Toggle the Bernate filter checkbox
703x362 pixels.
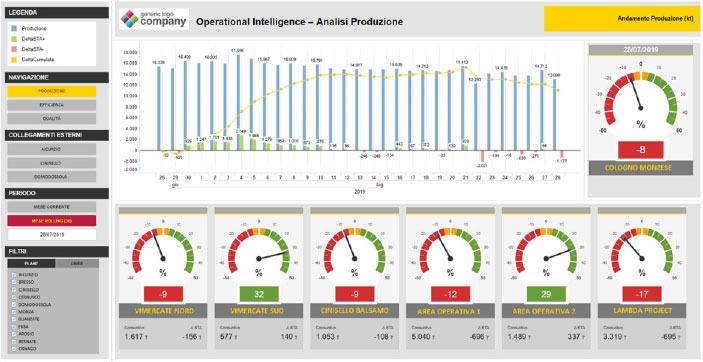click(13, 341)
